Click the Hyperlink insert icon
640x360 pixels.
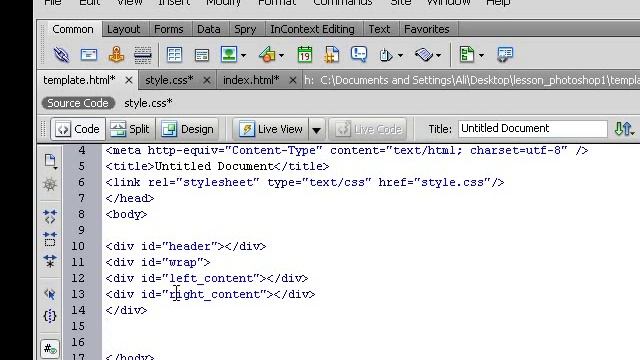(x=61, y=55)
